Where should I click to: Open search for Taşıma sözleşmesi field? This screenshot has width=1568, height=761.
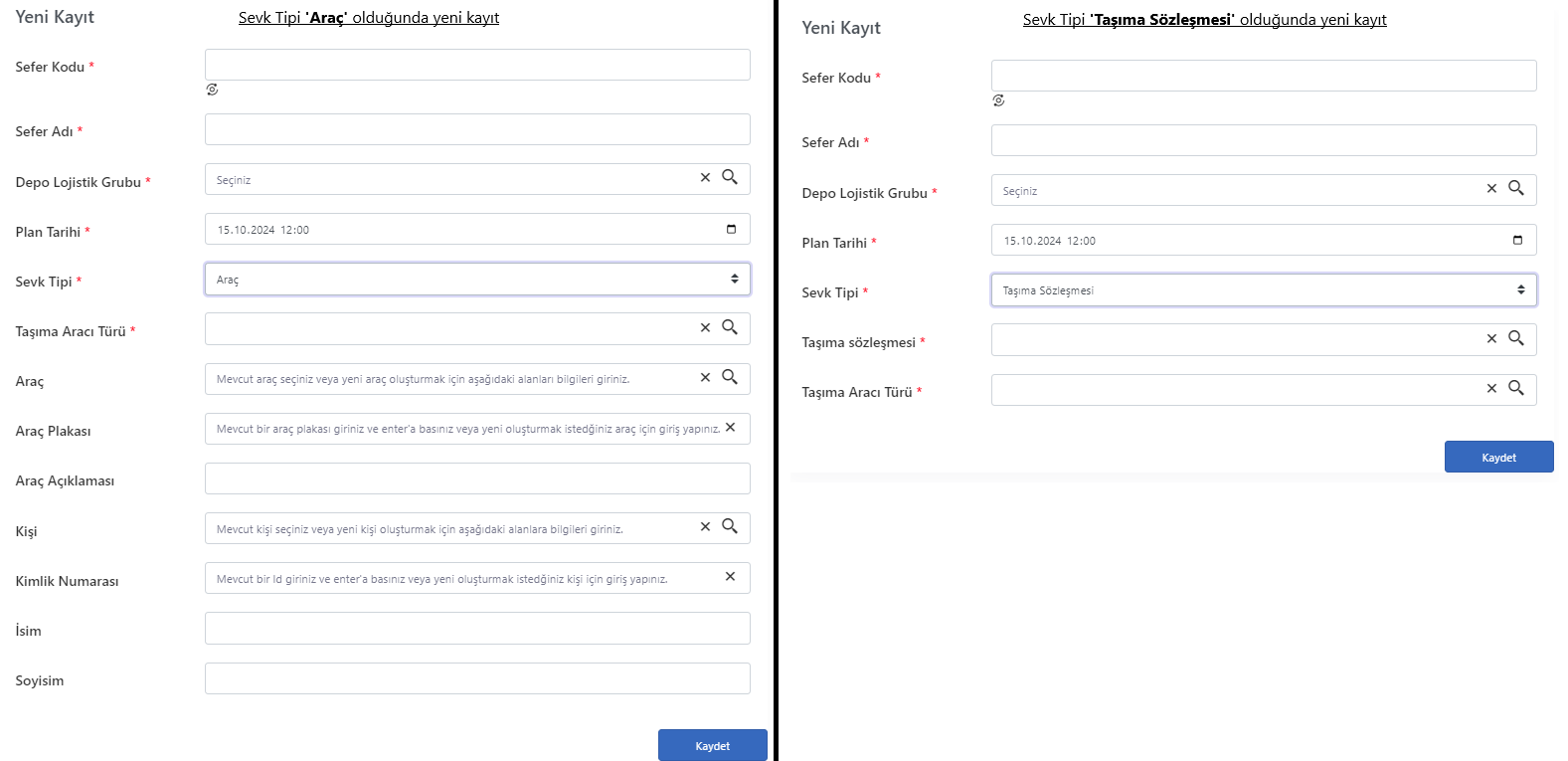click(1516, 337)
